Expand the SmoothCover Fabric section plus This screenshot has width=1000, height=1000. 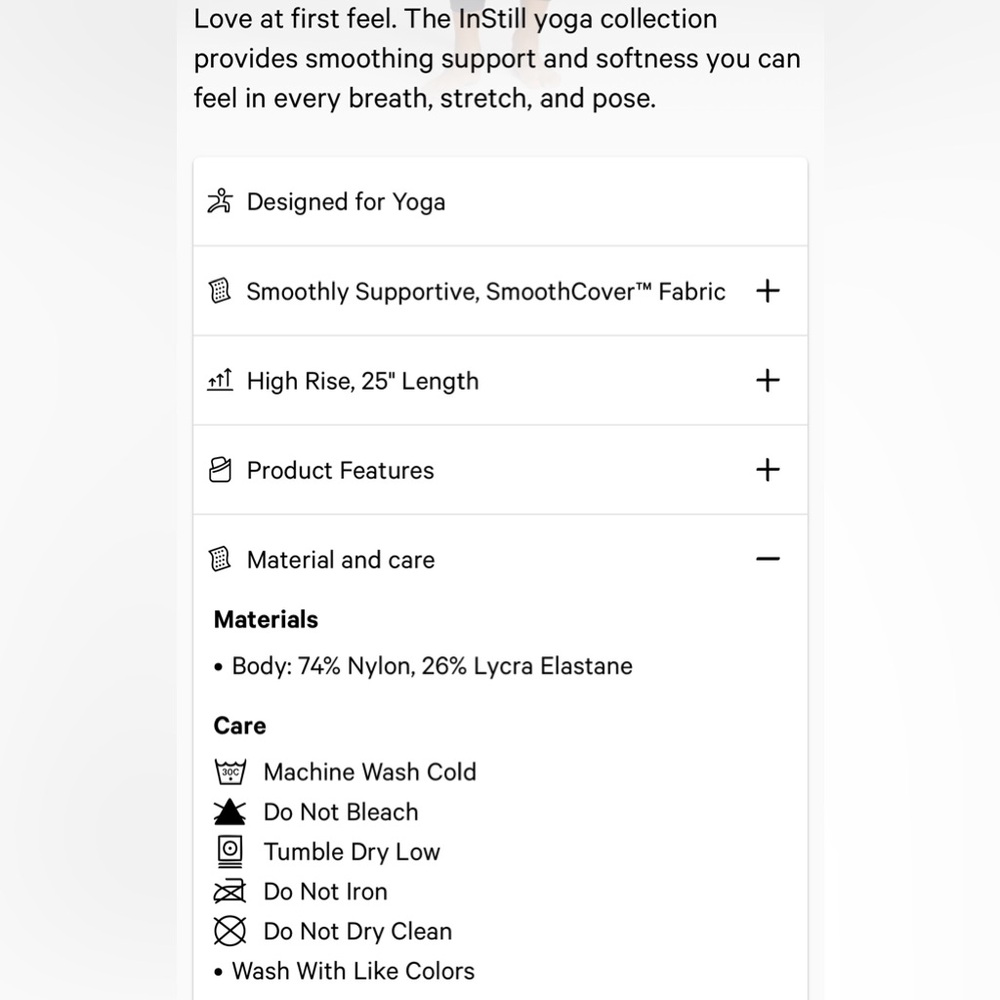pyautogui.click(x=768, y=291)
